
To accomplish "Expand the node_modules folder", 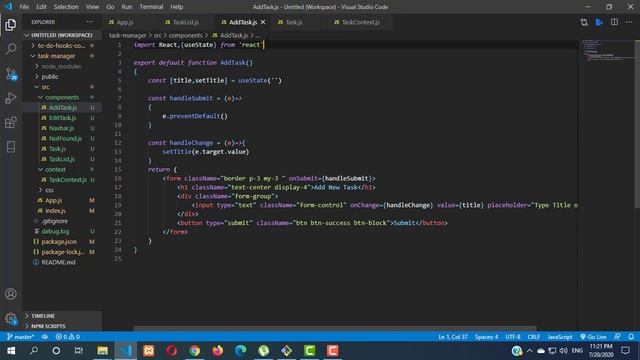I will [61, 66].
